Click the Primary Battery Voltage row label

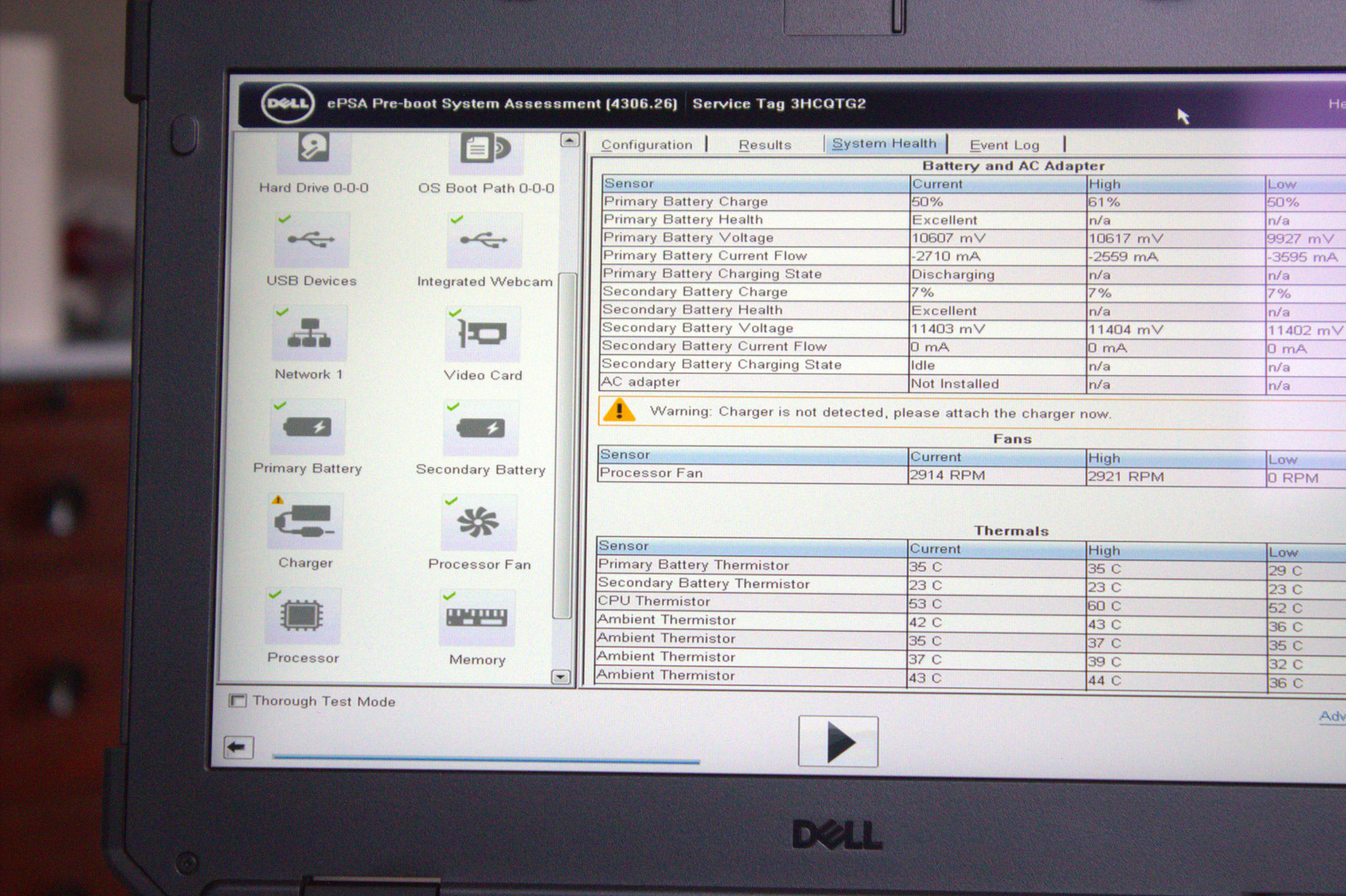tap(688, 238)
